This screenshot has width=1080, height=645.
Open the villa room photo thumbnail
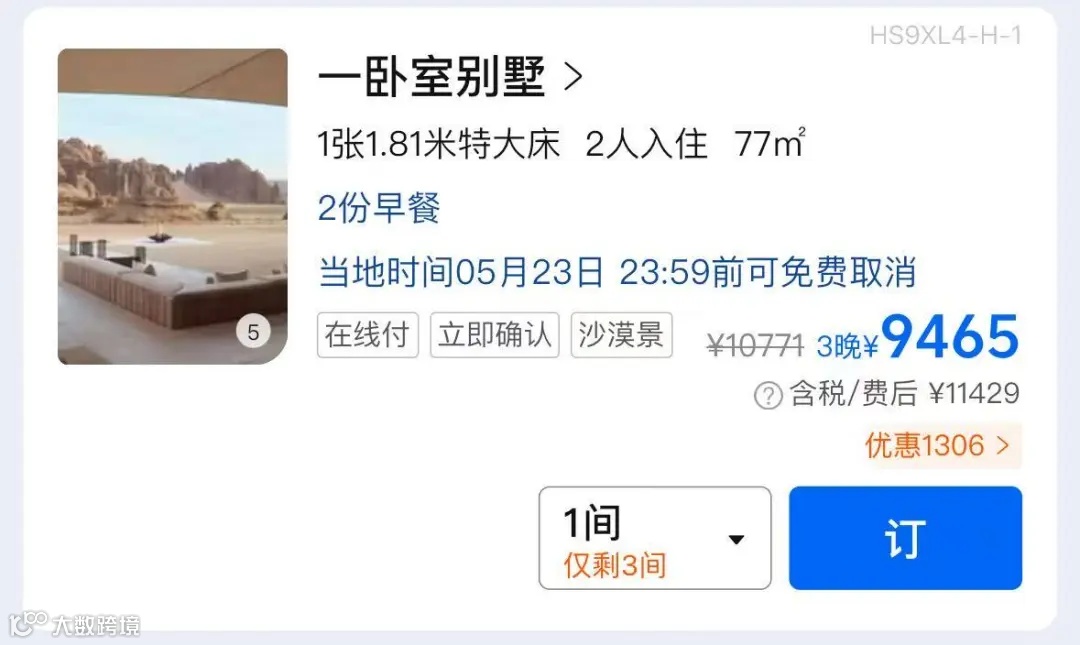point(172,206)
